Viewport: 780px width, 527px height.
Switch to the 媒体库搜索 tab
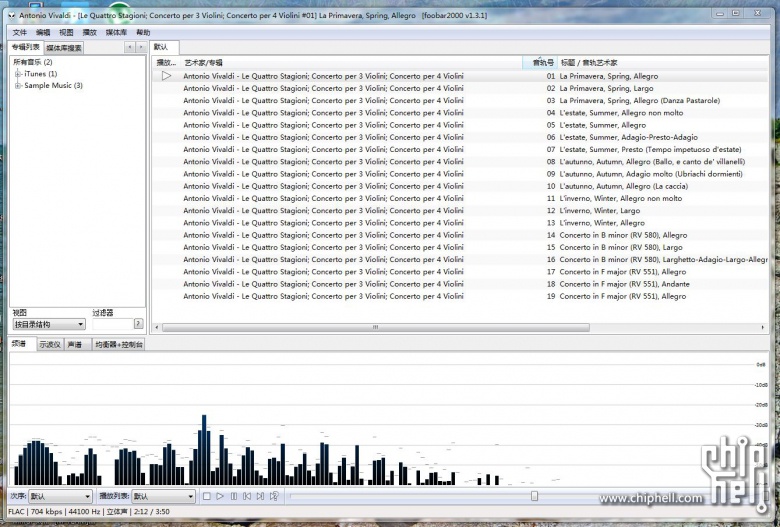pos(64,48)
